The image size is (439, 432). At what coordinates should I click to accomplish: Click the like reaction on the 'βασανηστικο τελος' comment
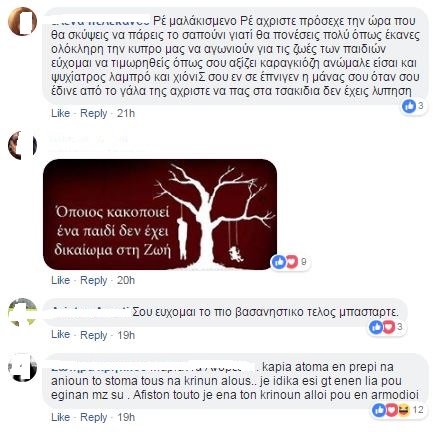(x=376, y=327)
